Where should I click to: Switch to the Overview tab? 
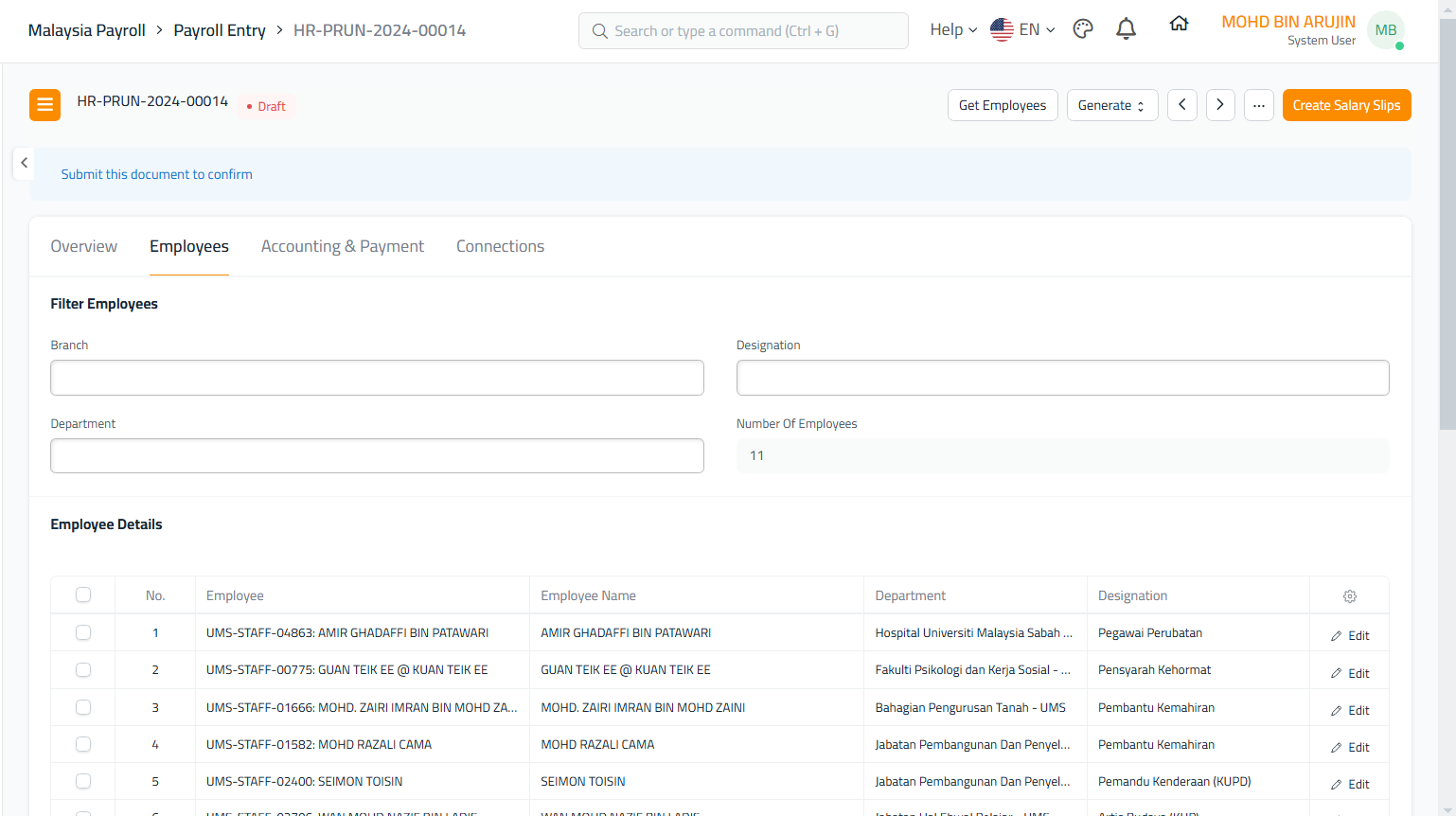84,246
